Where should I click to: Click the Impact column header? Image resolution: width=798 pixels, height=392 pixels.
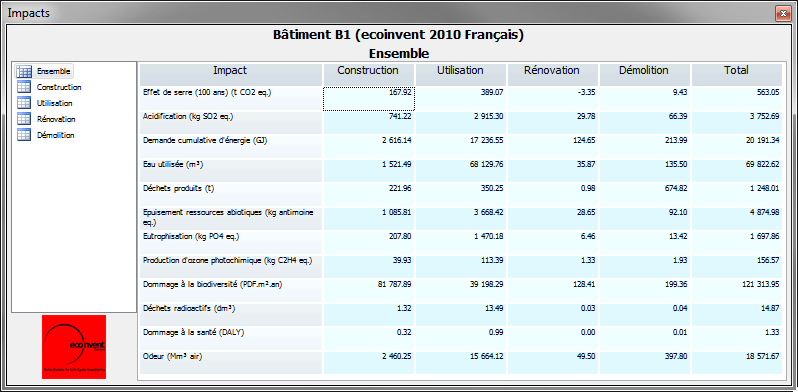231,74
